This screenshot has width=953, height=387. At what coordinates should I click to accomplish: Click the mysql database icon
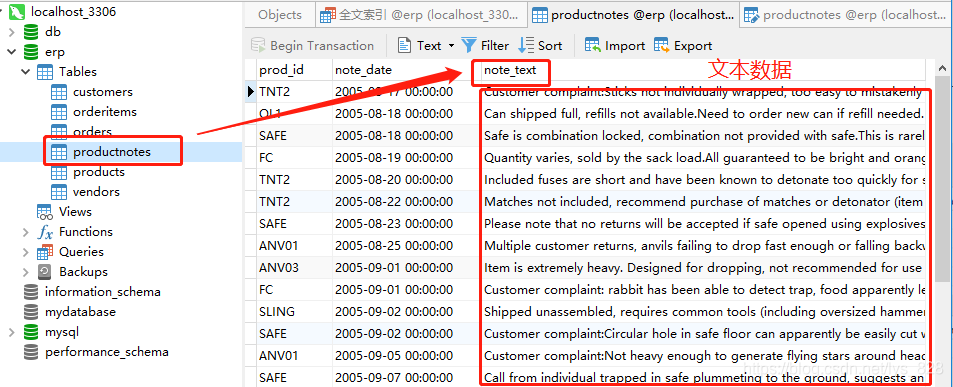(32, 332)
